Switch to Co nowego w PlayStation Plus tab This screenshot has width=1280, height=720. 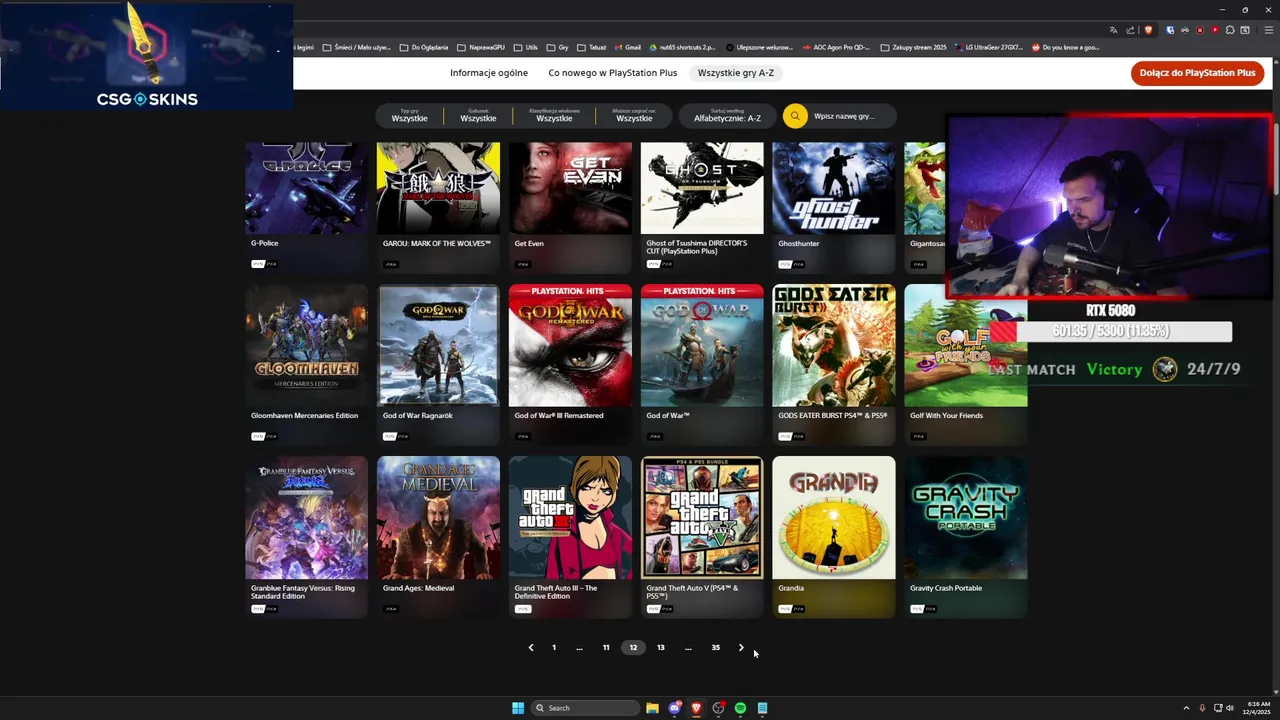tap(612, 73)
